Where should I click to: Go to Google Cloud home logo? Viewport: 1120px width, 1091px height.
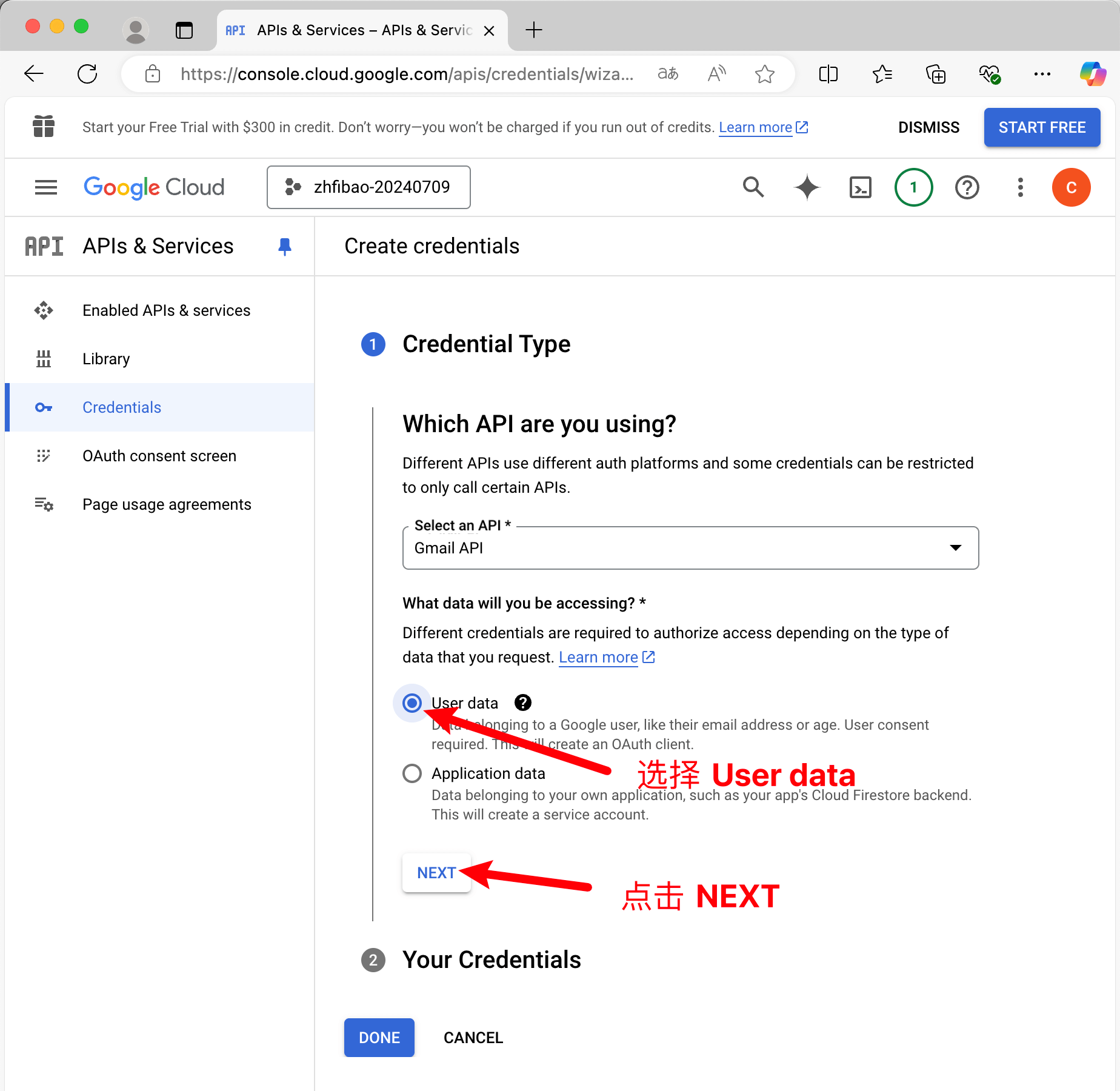[x=154, y=187]
